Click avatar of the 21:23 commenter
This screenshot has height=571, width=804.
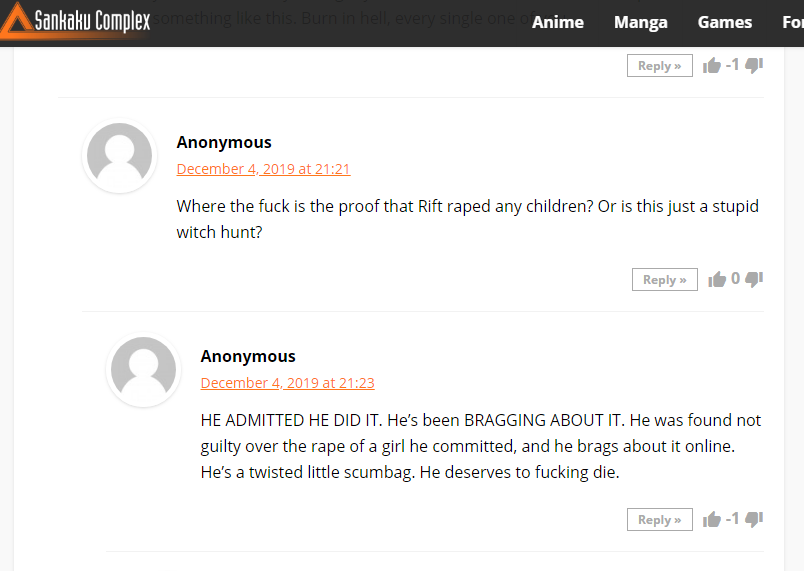(144, 370)
